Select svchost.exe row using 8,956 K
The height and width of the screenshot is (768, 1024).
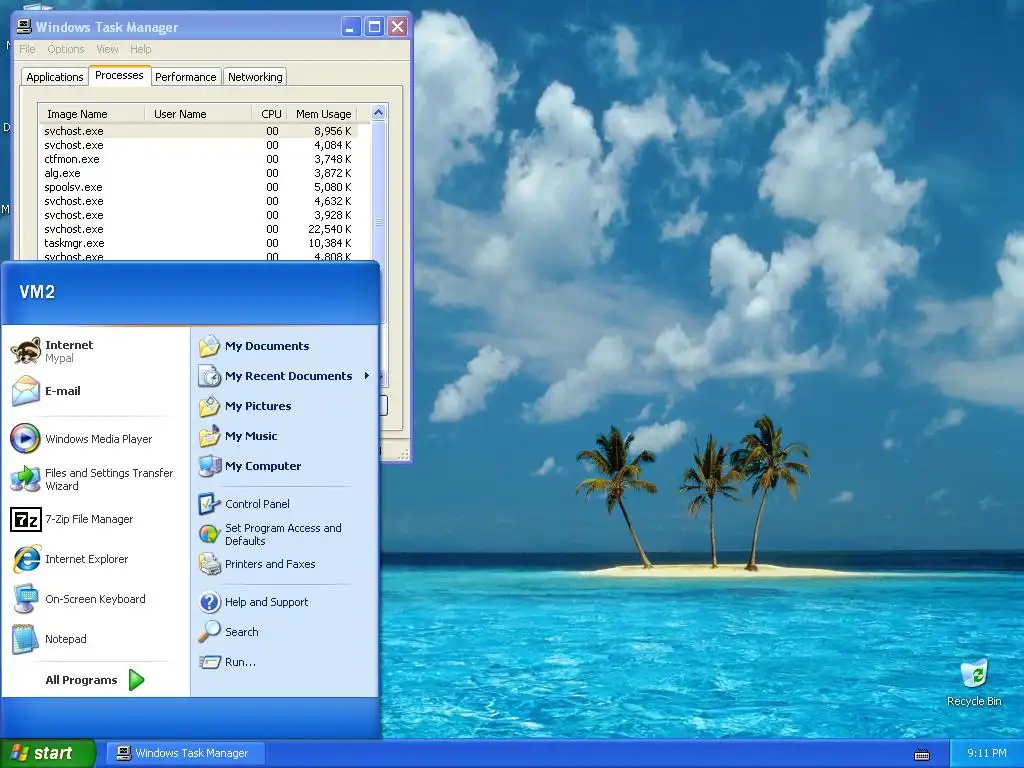pos(199,131)
